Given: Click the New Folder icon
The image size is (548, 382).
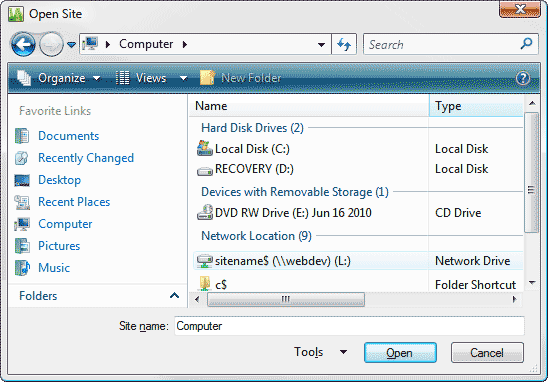Looking at the screenshot, I should click(207, 78).
